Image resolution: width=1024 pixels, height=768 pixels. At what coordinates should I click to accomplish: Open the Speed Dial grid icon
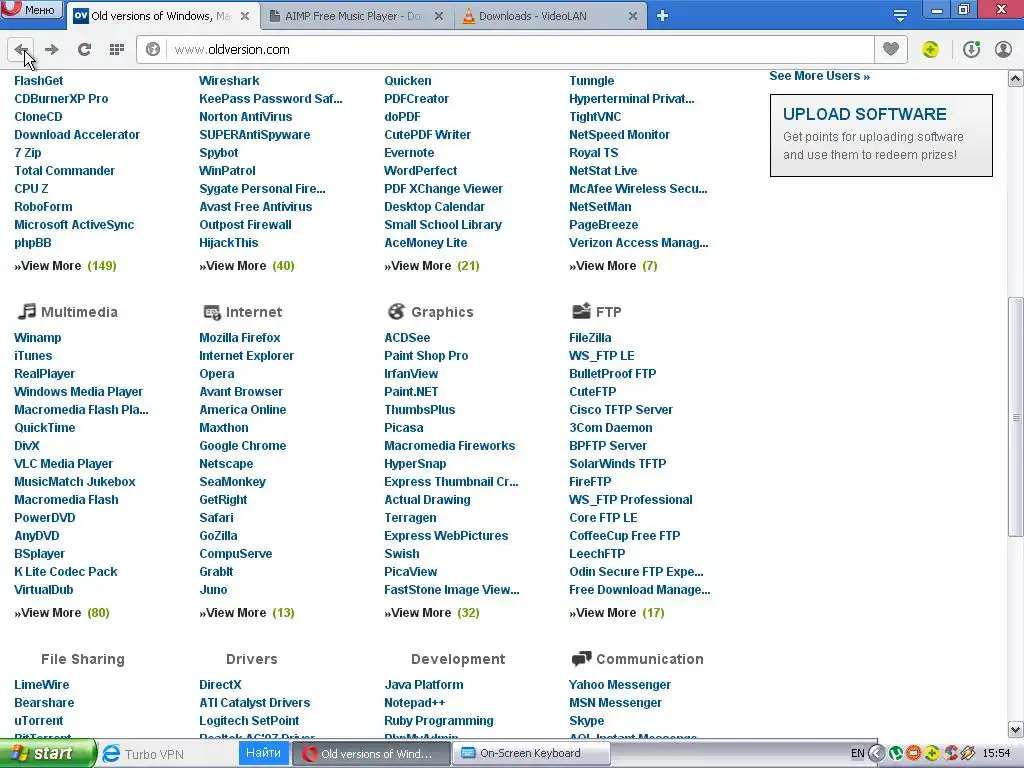(x=117, y=50)
